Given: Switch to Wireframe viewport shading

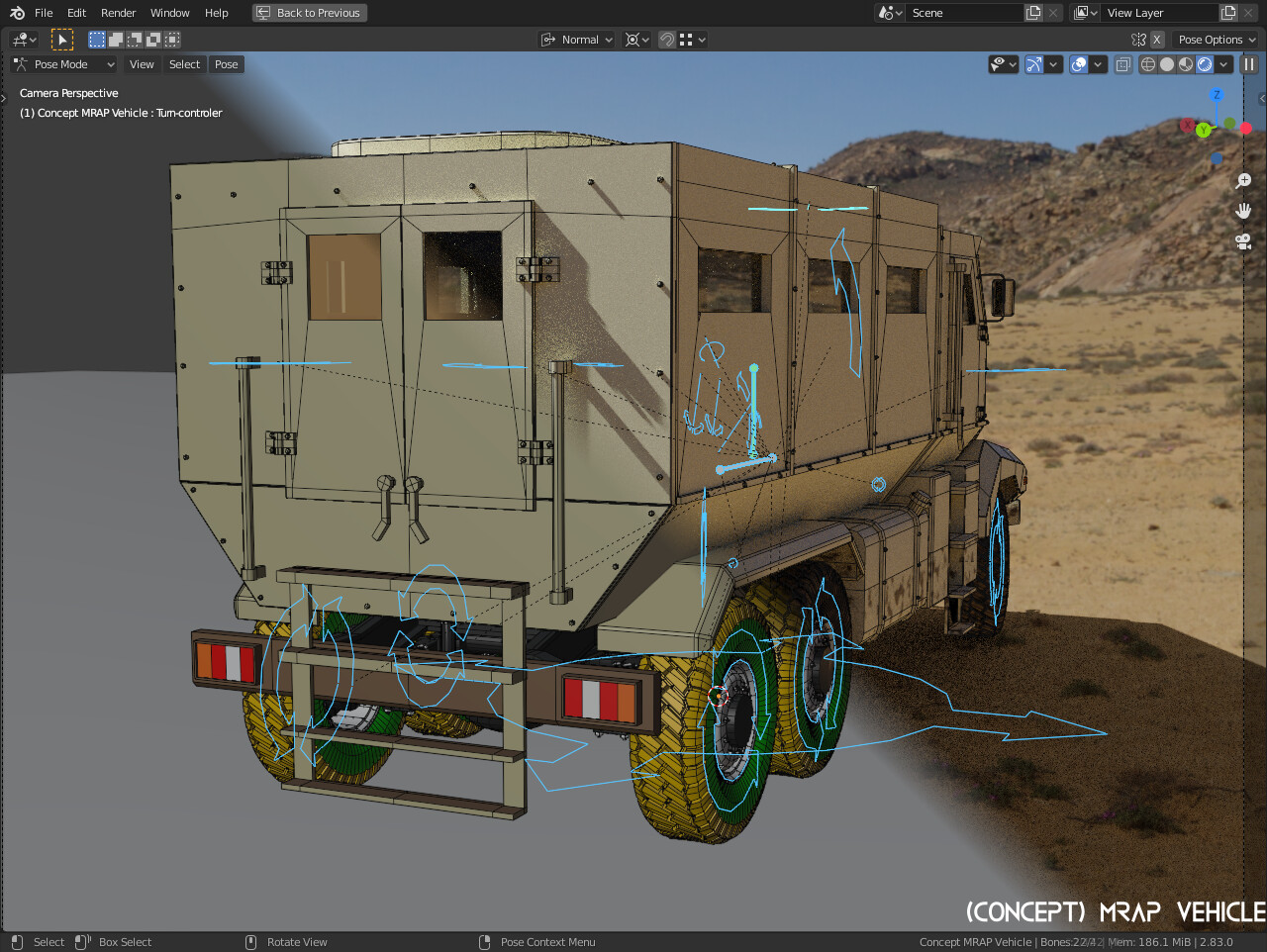Looking at the screenshot, I should click(1147, 64).
